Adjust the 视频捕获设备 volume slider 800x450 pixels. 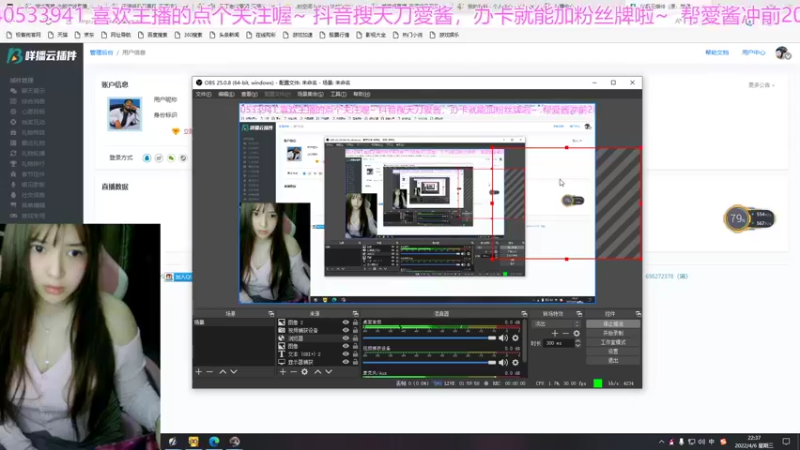click(429, 362)
